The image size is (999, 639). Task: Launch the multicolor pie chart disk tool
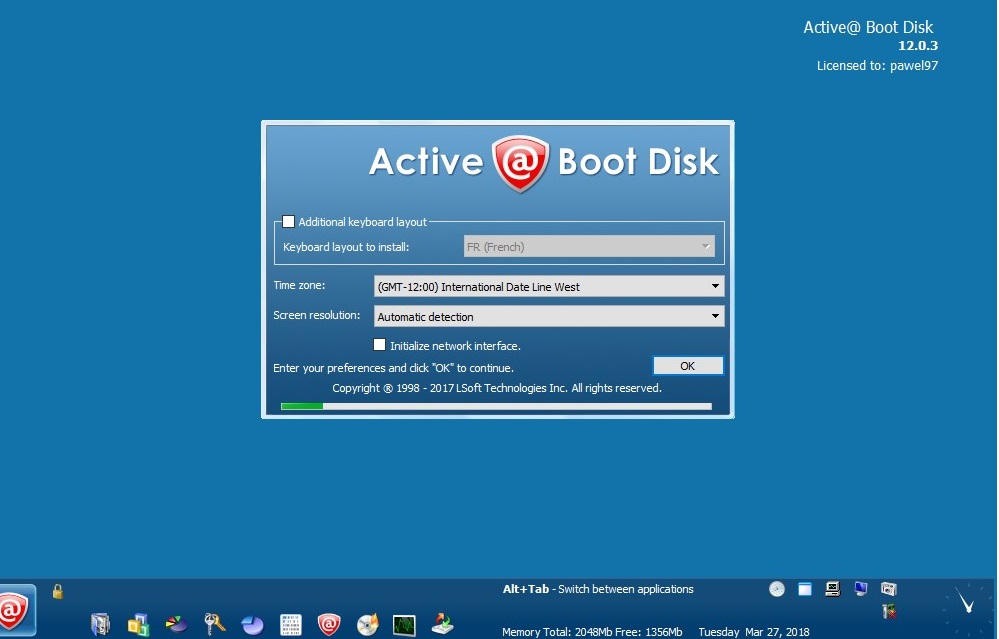pyautogui.click(x=176, y=624)
